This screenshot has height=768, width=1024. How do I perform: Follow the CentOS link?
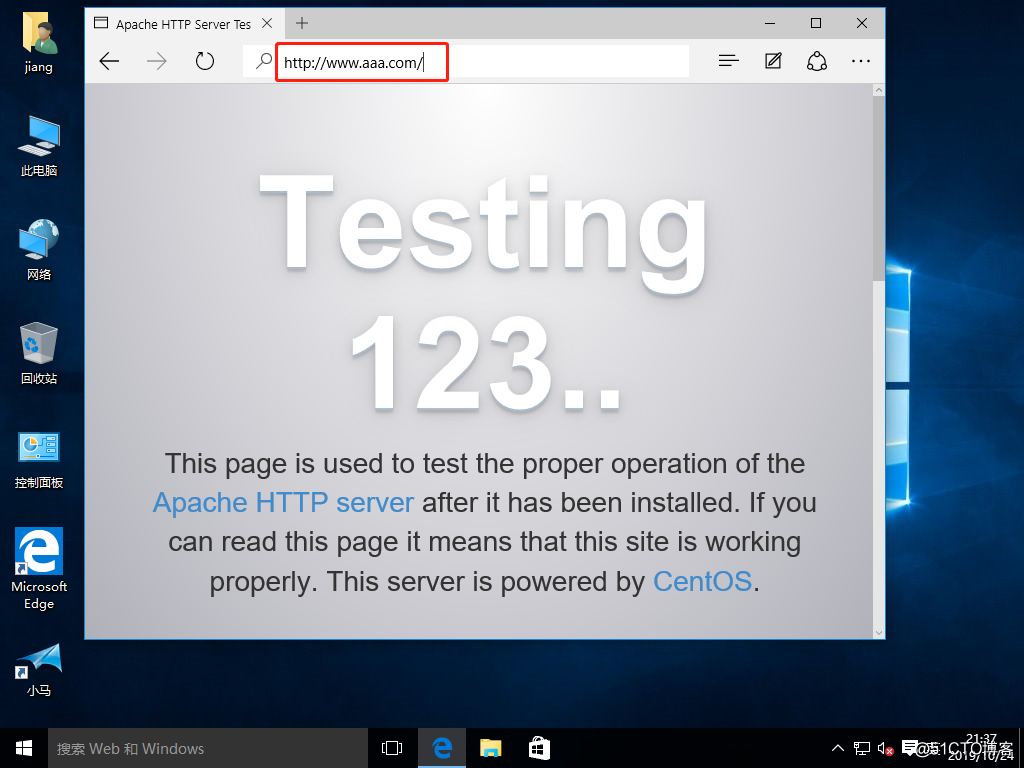point(703,581)
